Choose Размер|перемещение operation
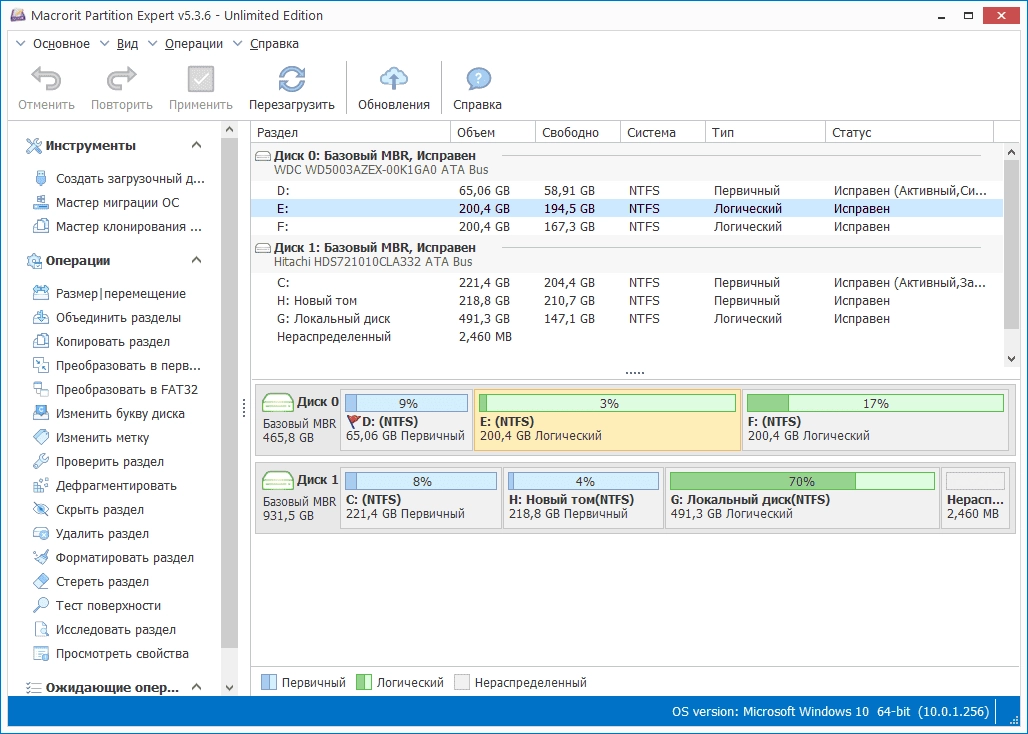1028x734 pixels. point(109,294)
